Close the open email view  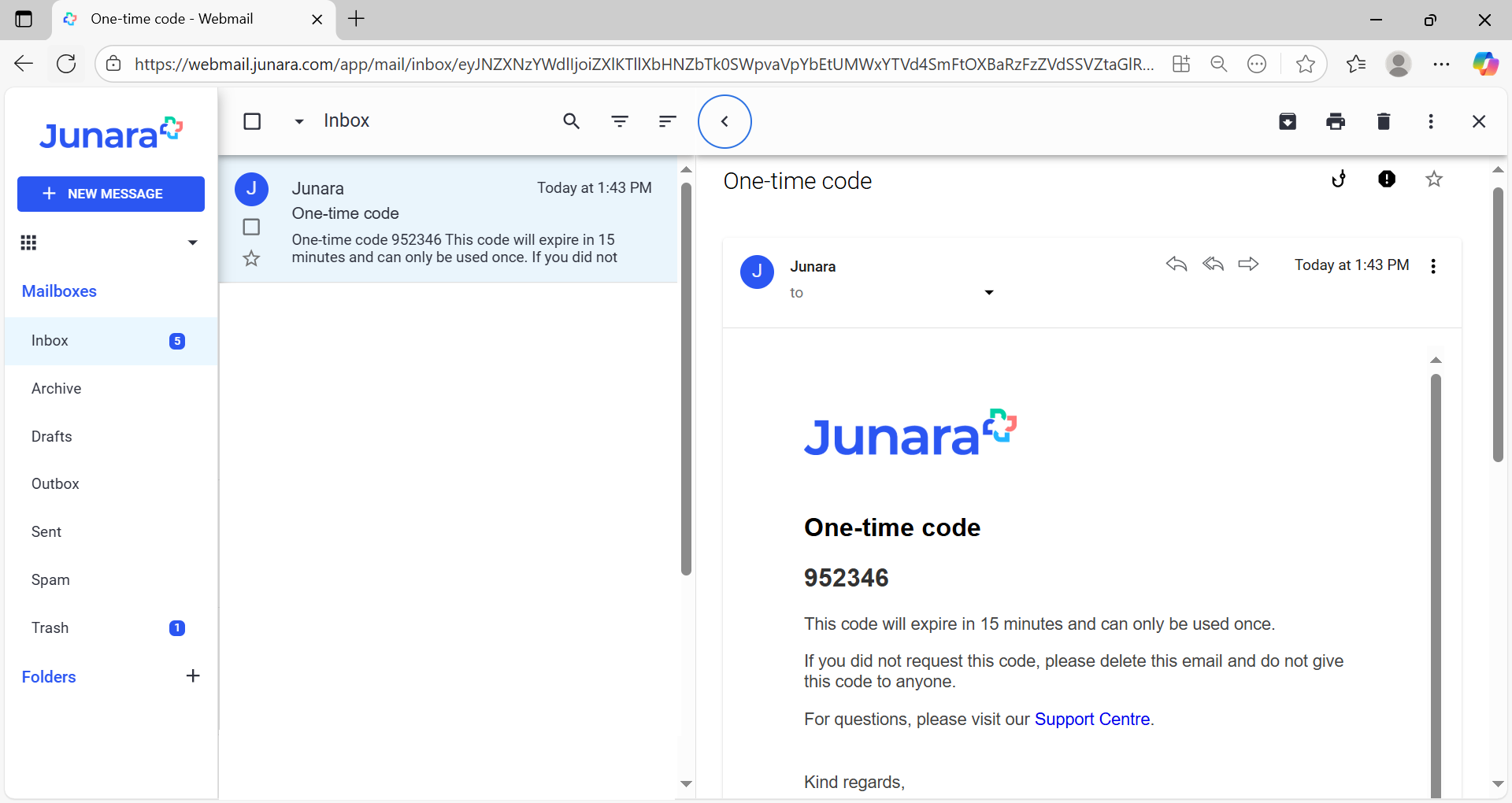pyautogui.click(x=1479, y=121)
